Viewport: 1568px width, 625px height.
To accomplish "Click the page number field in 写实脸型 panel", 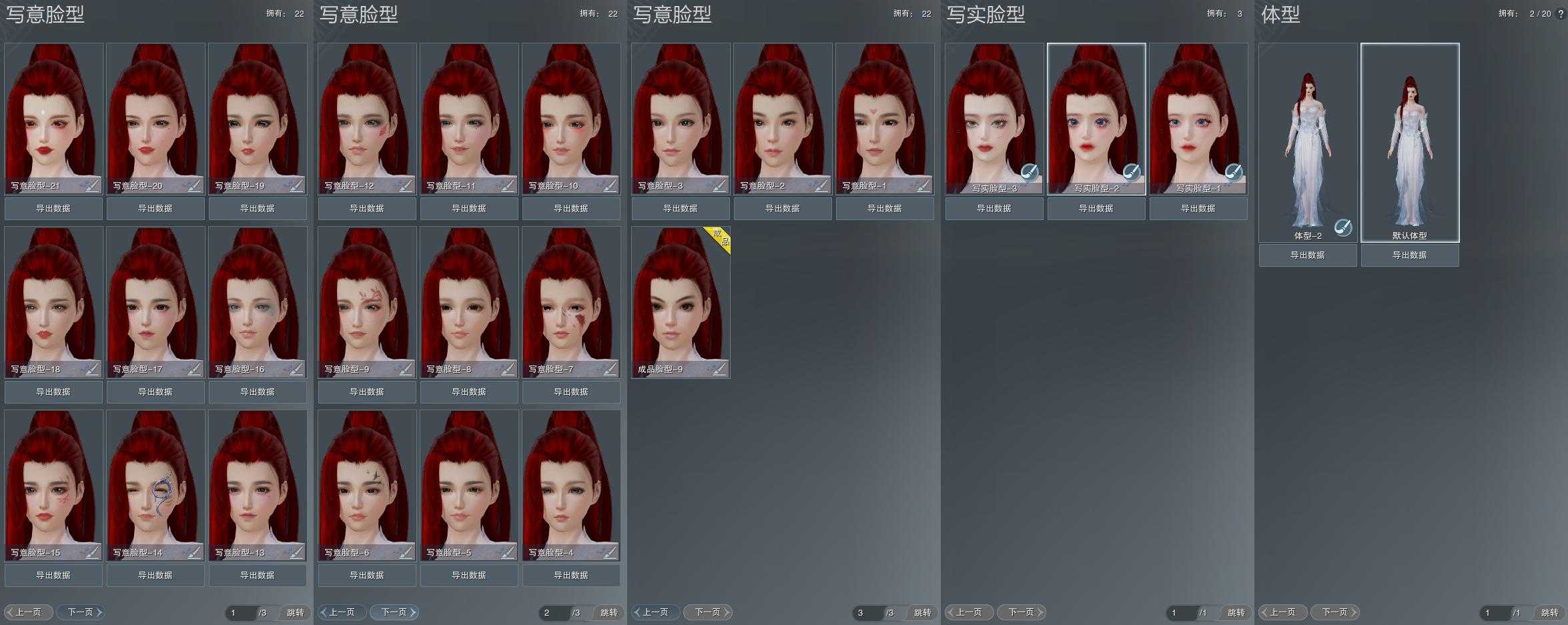I will point(1180,612).
